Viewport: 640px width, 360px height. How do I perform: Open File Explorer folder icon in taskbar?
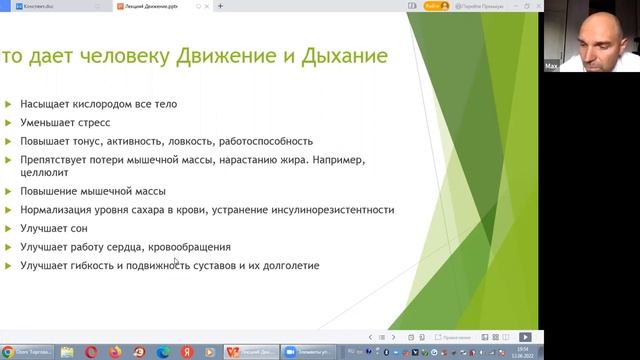point(67,352)
